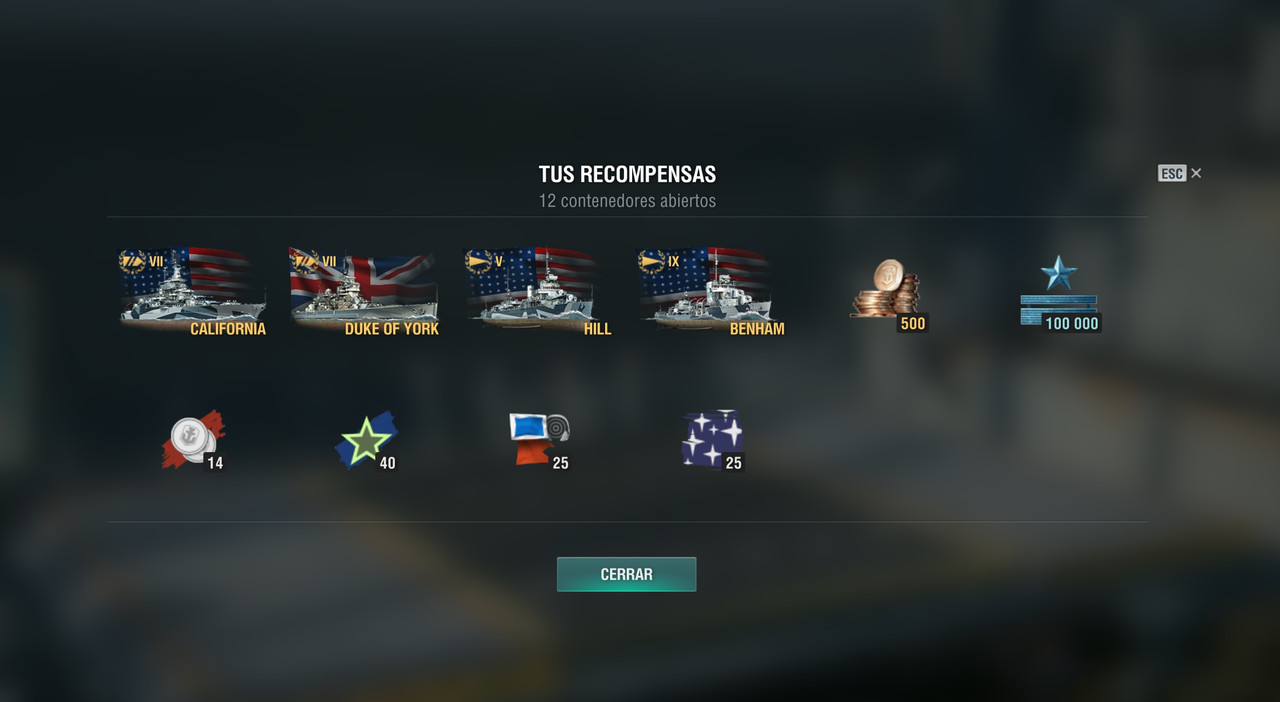Select the California battleship reward
The width and height of the screenshot is (1280, 702).
pos(193,291)
